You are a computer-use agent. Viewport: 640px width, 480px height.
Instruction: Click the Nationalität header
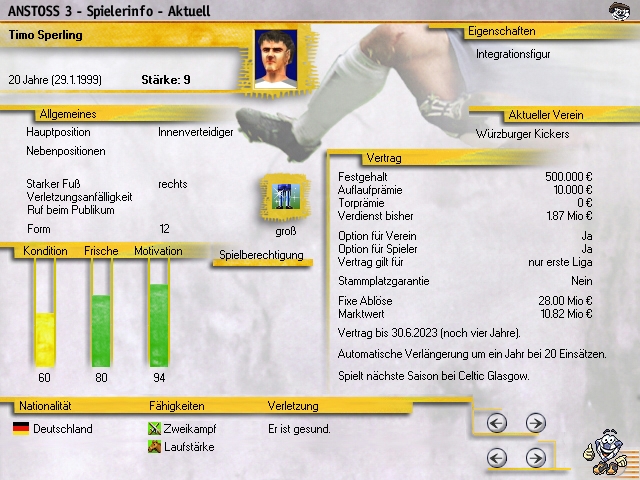(45, 406)
